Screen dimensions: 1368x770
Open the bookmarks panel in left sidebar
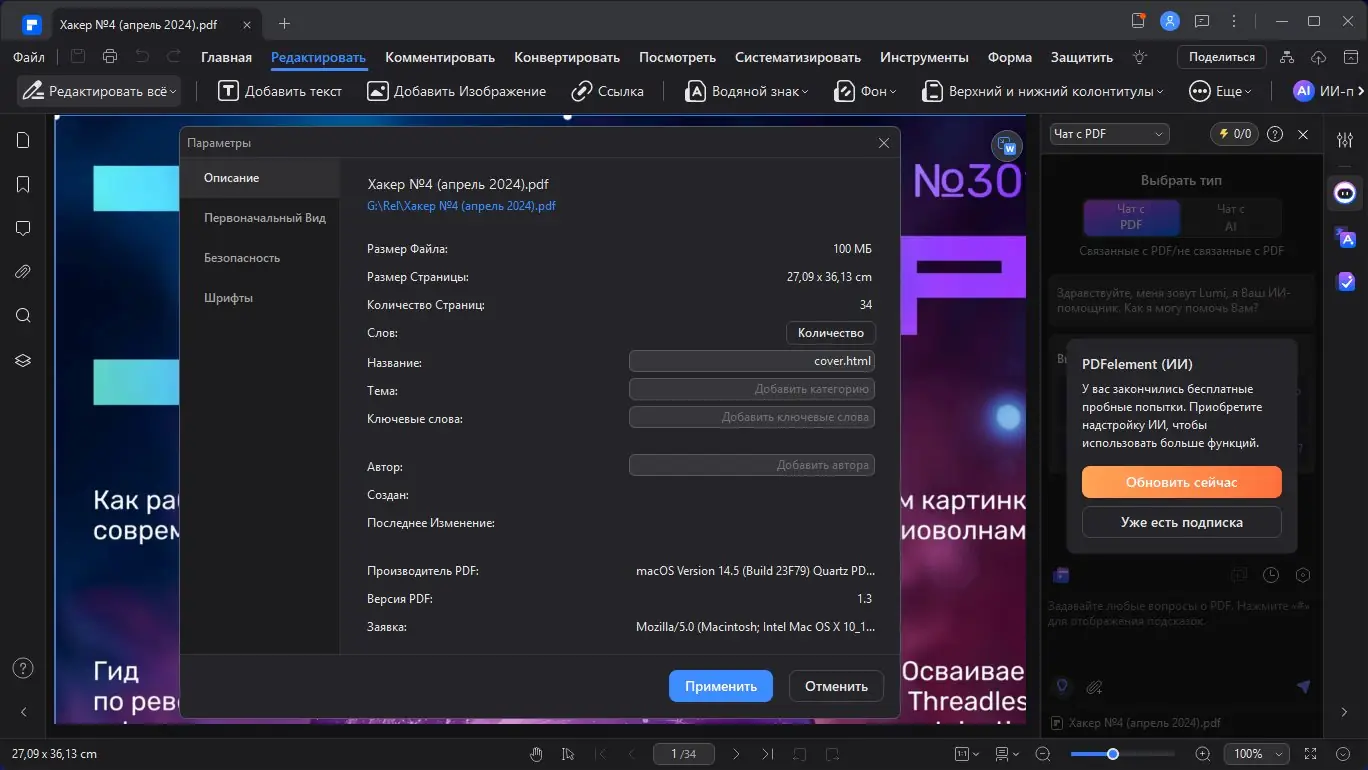click(23, 184)
